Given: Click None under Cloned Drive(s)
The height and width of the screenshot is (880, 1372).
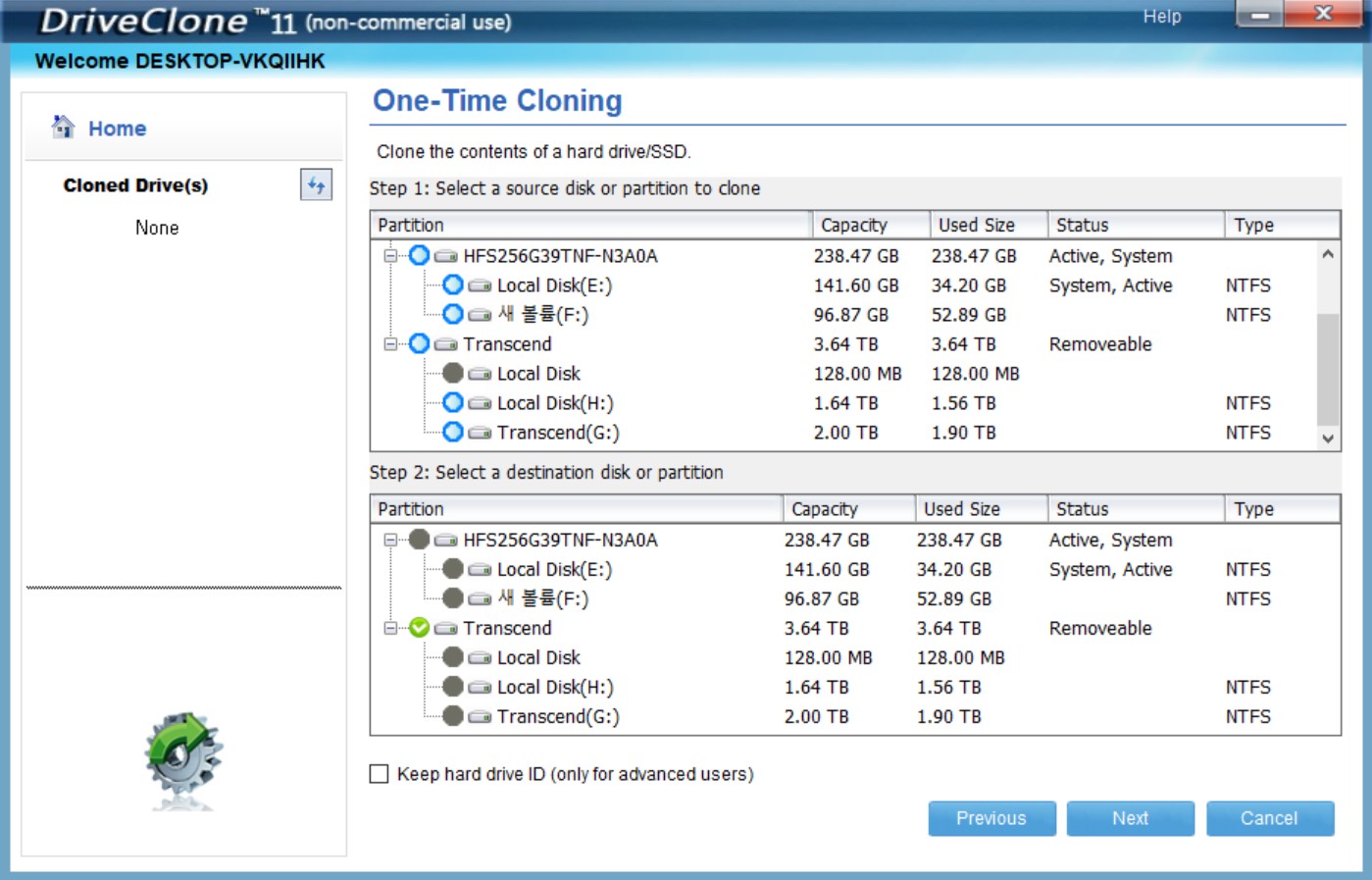Looking at the screenshot, I should 157,228.
